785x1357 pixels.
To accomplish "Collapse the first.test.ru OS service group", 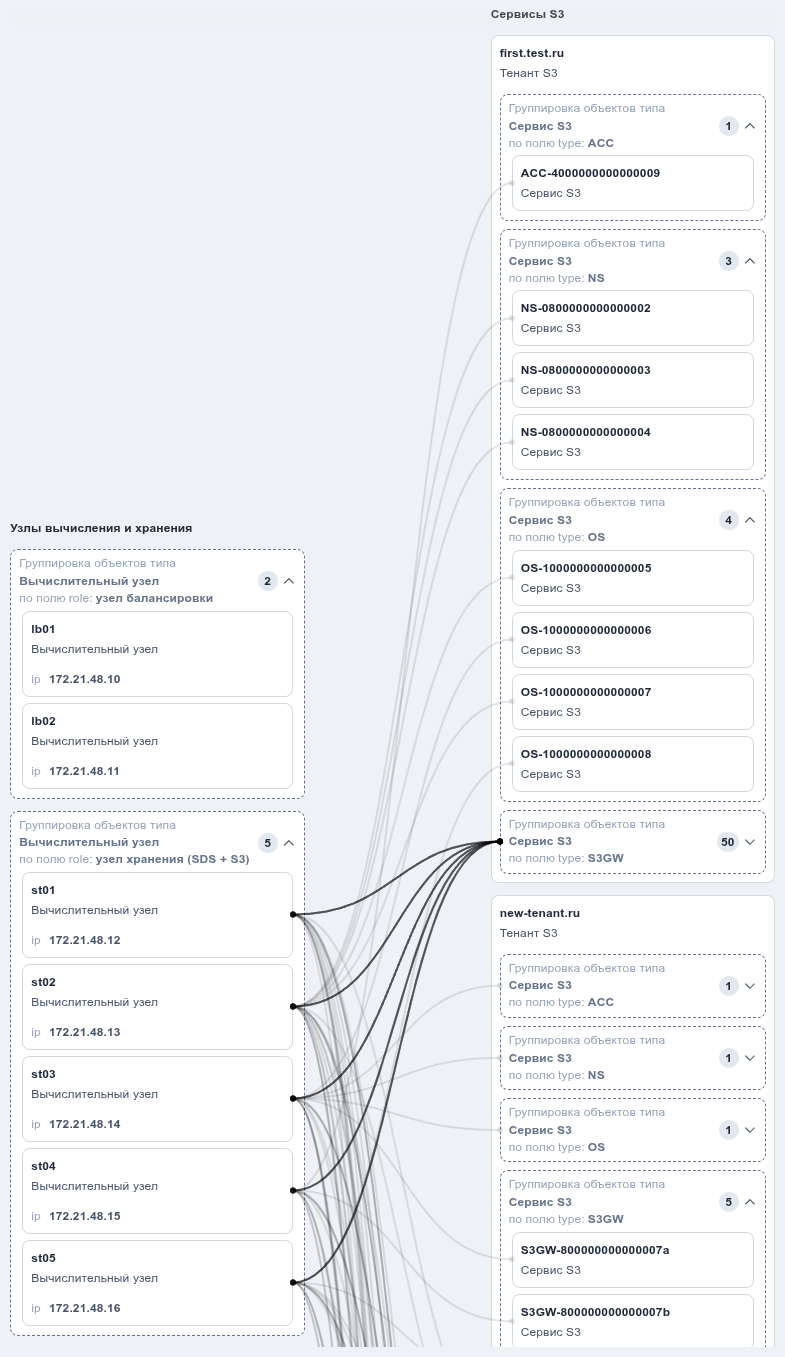I will [750, 520].
